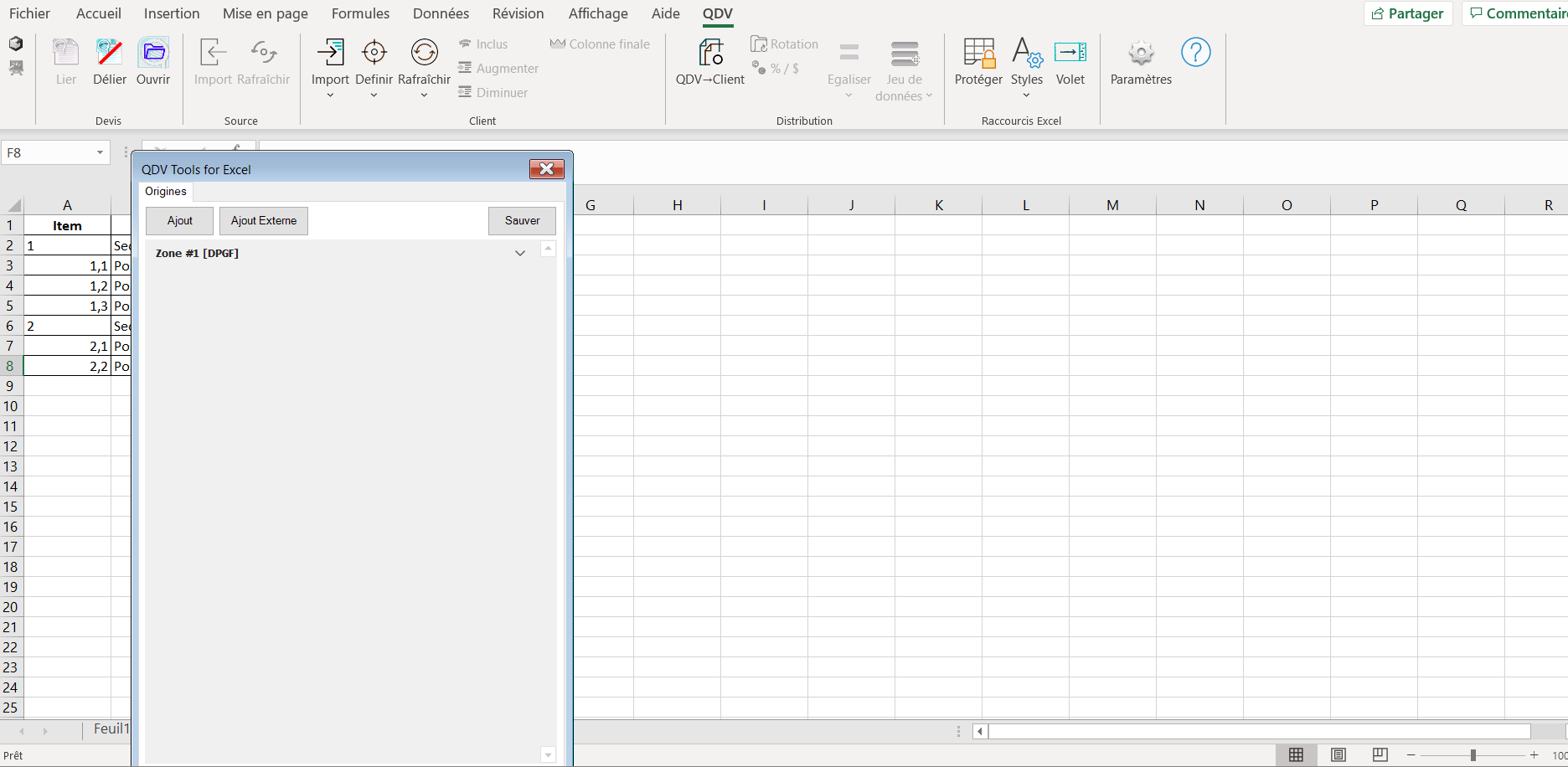Click the Definir target icon
This screenshot has width=1568, height=767.
tap(374, 54)
